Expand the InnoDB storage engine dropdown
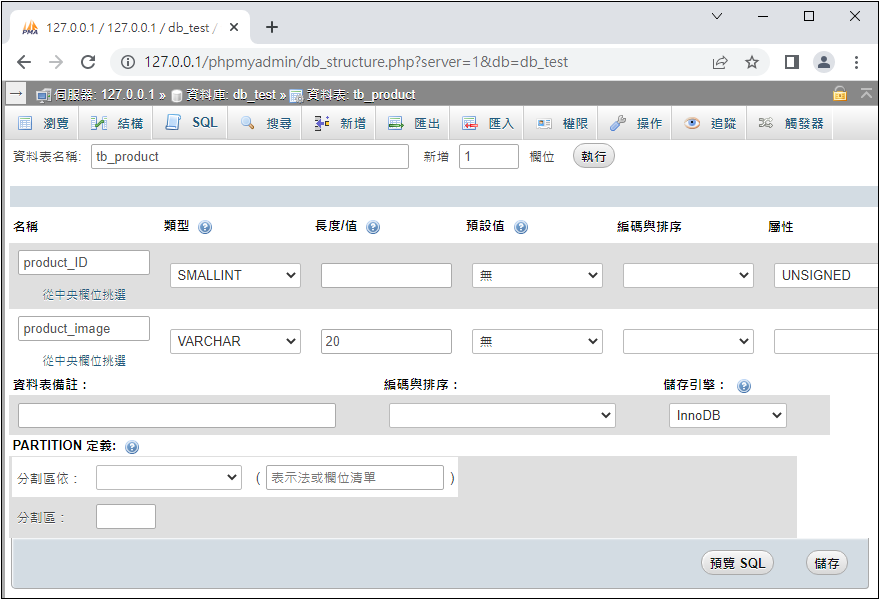Screen dimensions: 880x600 pyautogui.click(x=727, y=415)
